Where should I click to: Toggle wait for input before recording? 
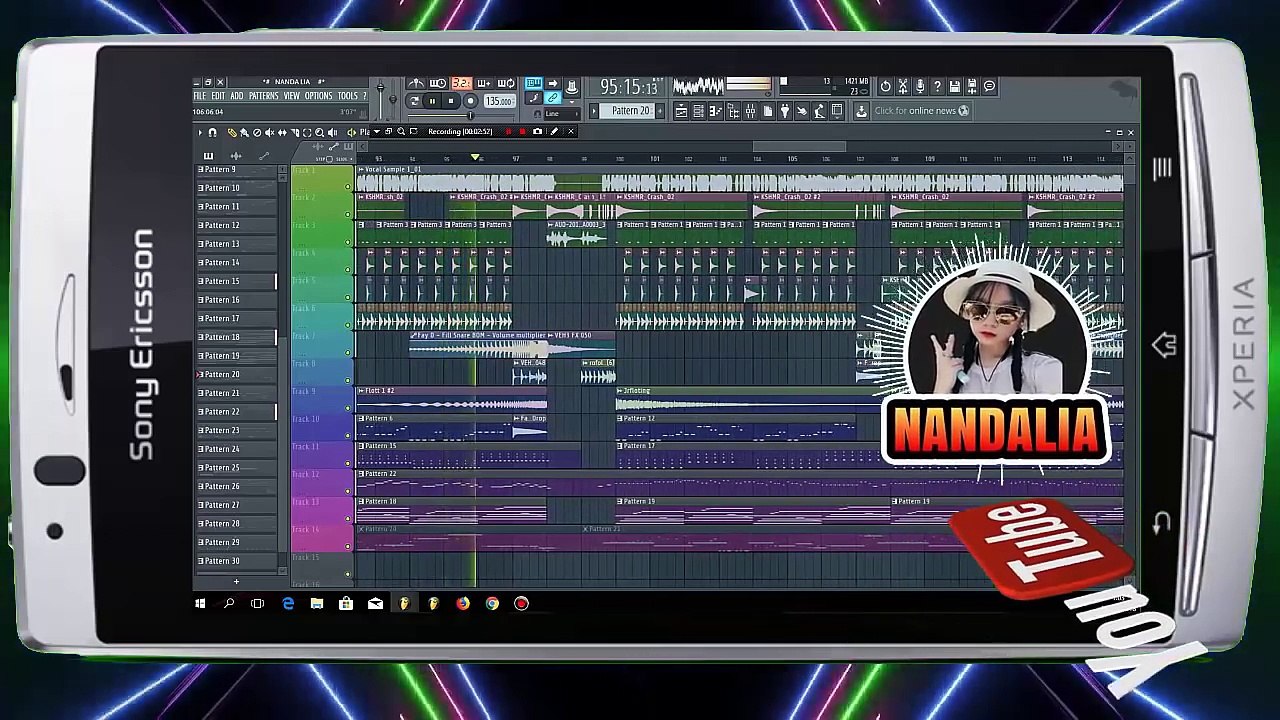tap(438, 83)
